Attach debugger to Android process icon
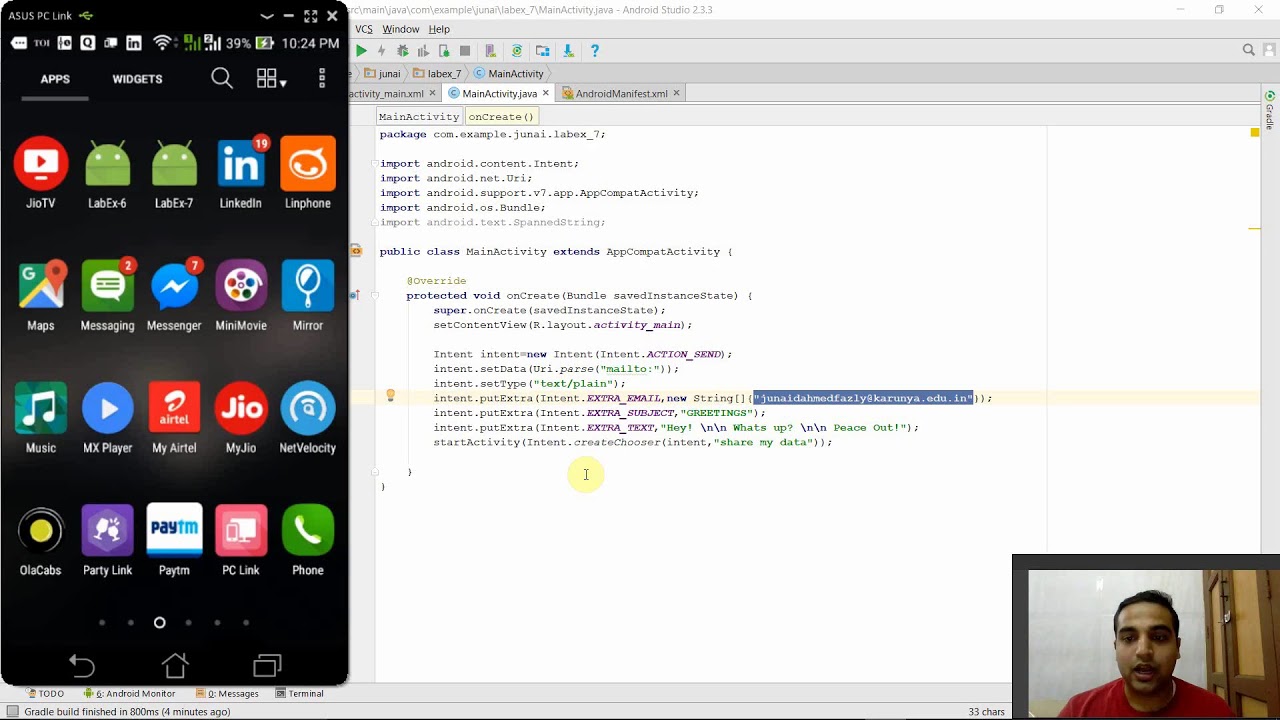This screenshot has width=1280, height=720. (444, 51)
